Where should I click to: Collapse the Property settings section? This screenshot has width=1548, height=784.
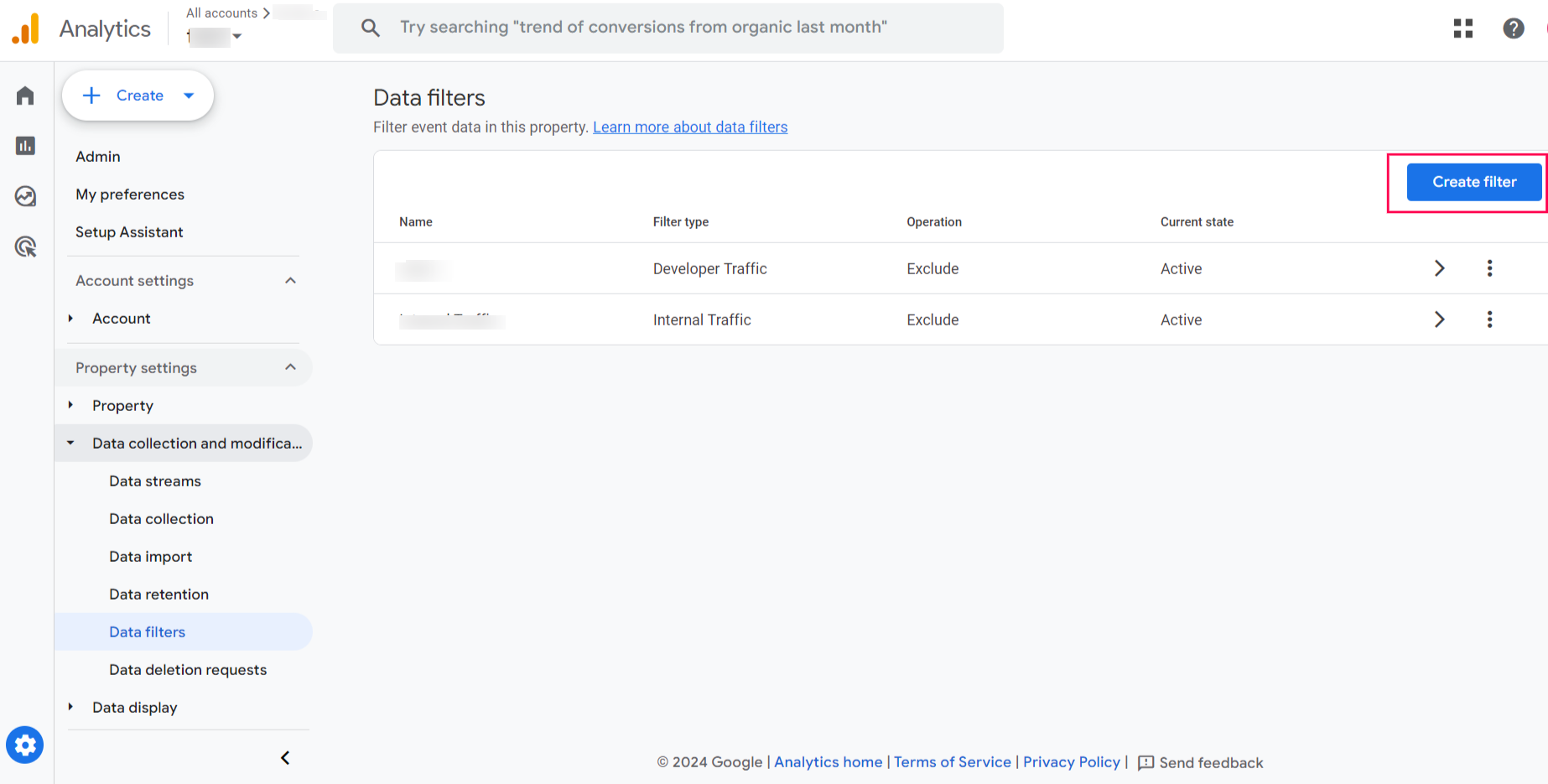(291, 367)
